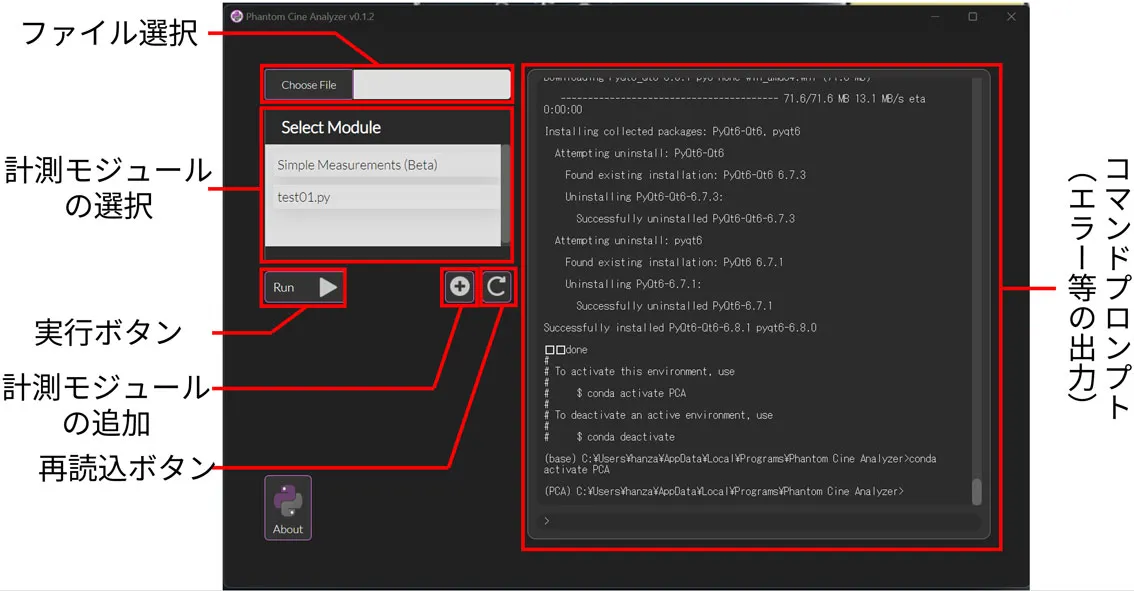This screenshot has width=1134, height=591.
Task: Close the Phantom Cine Analyzer window
Action: pyautogui.click(x=1010, y=17)
